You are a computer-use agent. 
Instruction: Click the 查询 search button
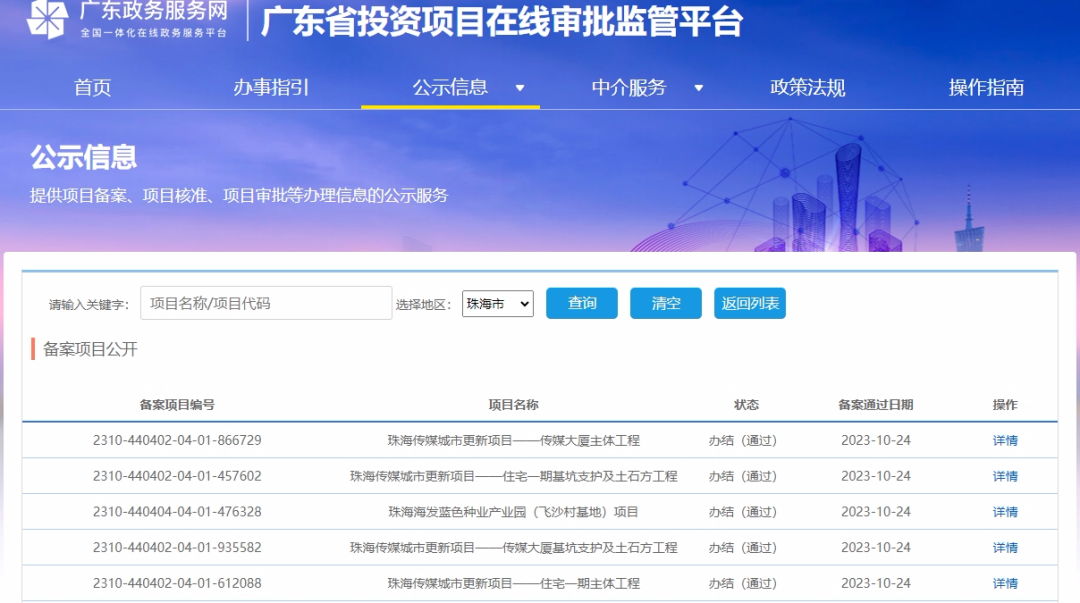pos(581,303)
